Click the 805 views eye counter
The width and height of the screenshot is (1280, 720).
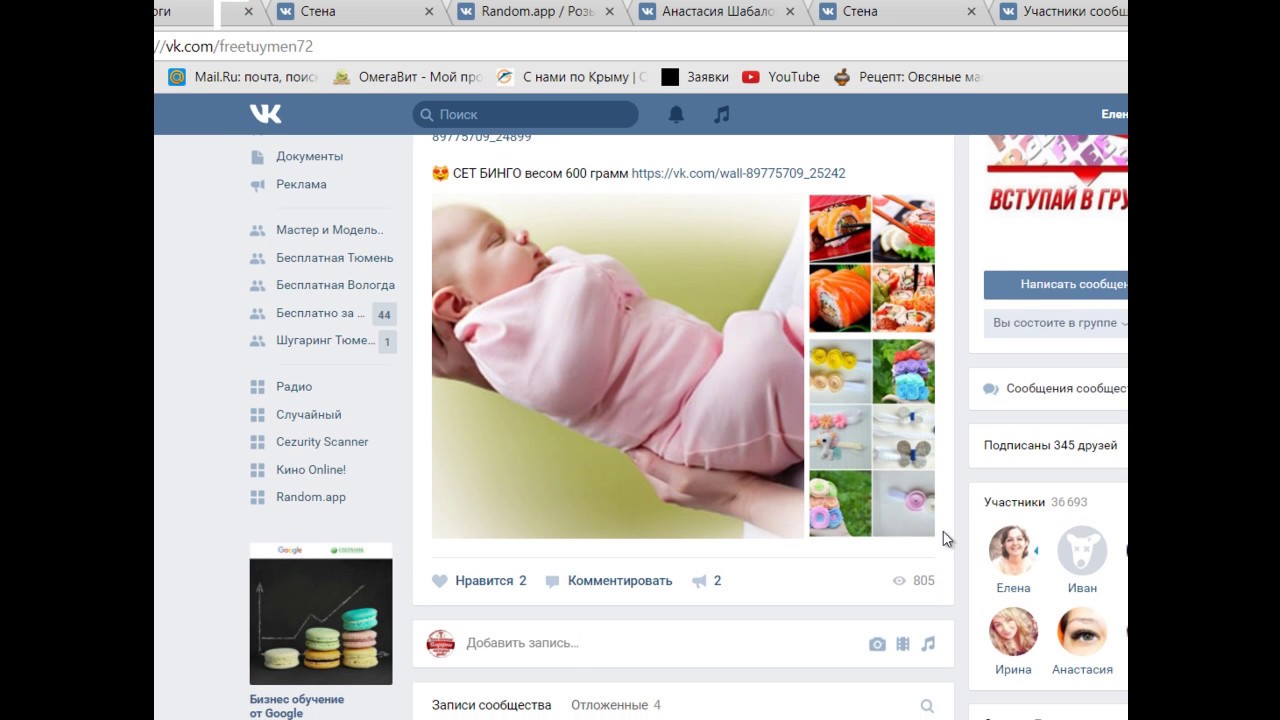click(913, 581)
